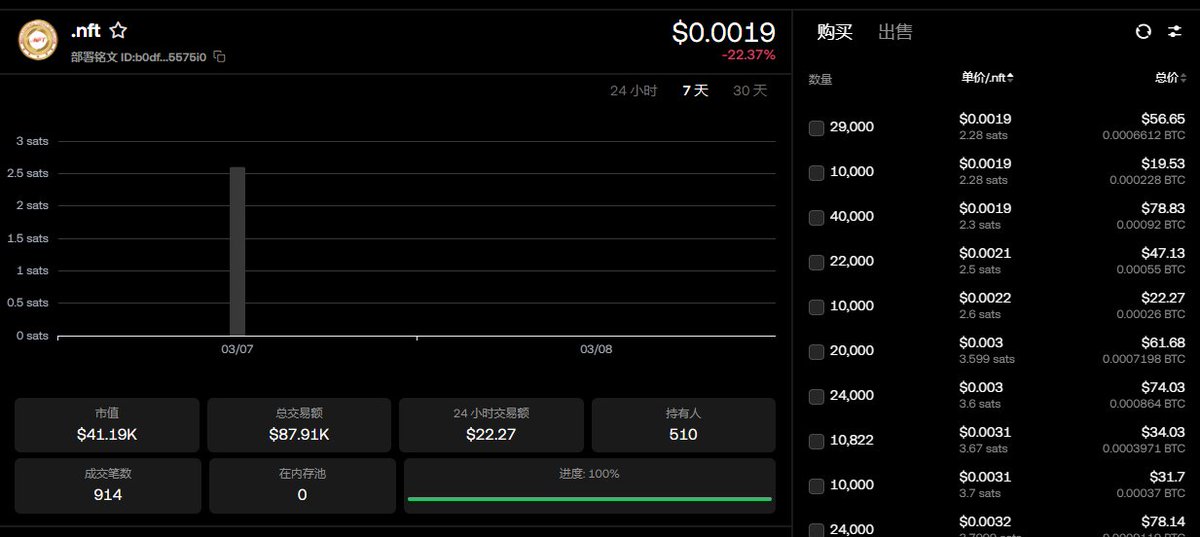Click the $61.68 total price
This screenshot has height=537, width=1200.
pos(1163,343)
